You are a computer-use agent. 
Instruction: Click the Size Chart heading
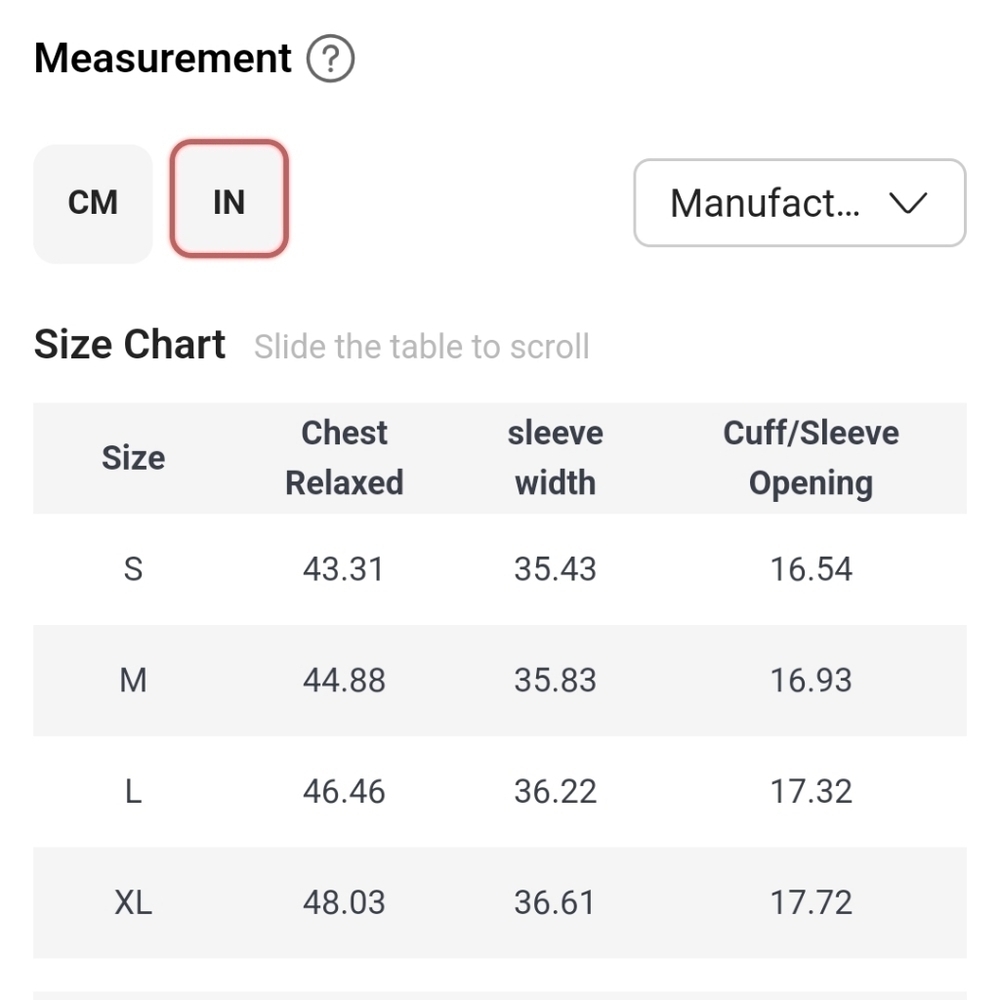130,345
